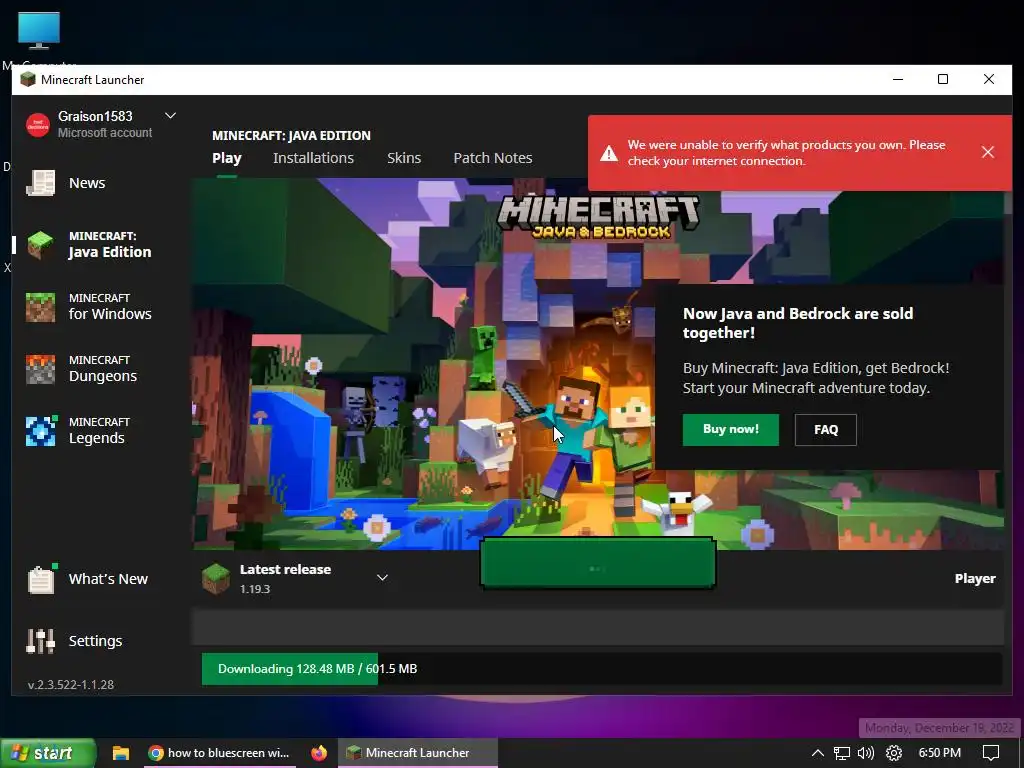Switch to the Installations tab
This screenshot has width=1024, height=768.
click(x=313, y=158)
